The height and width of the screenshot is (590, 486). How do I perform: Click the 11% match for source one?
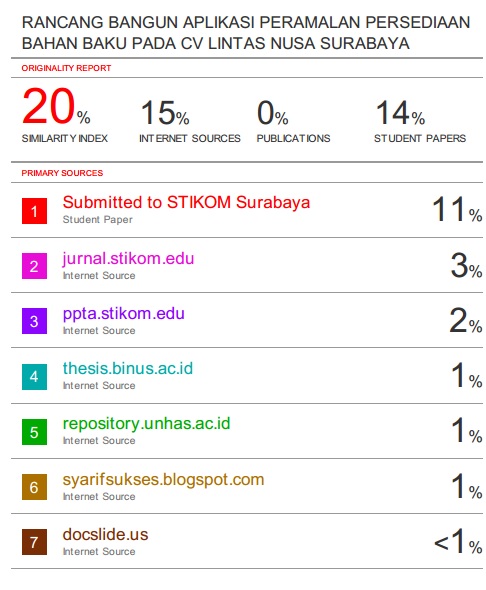click(457, 209)
